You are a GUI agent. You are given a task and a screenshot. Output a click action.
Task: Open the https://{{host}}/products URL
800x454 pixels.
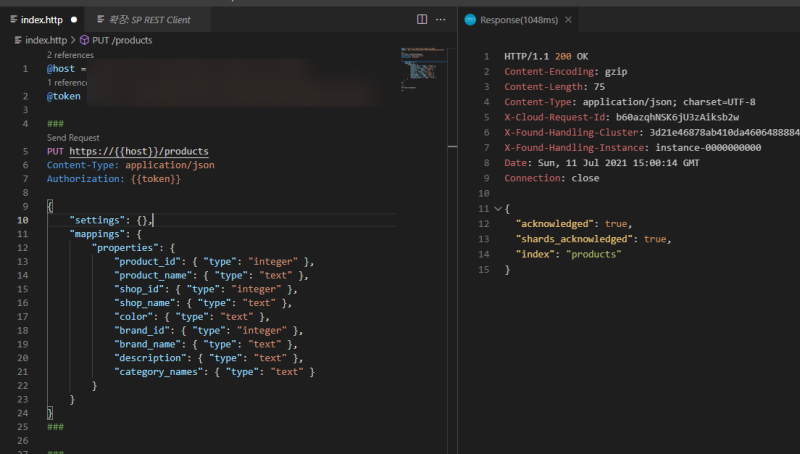[139, 151]
